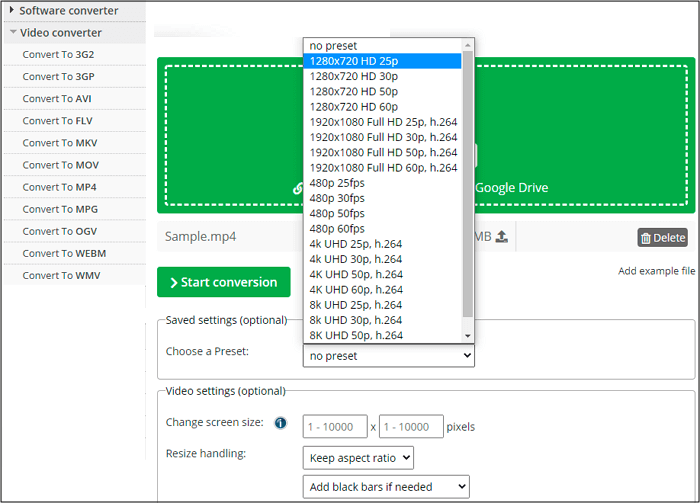Image resolution: width=700 pixels, height=503 pixels.
Task: Go to Convert To WEBM page
Action: tap(64, 253)
